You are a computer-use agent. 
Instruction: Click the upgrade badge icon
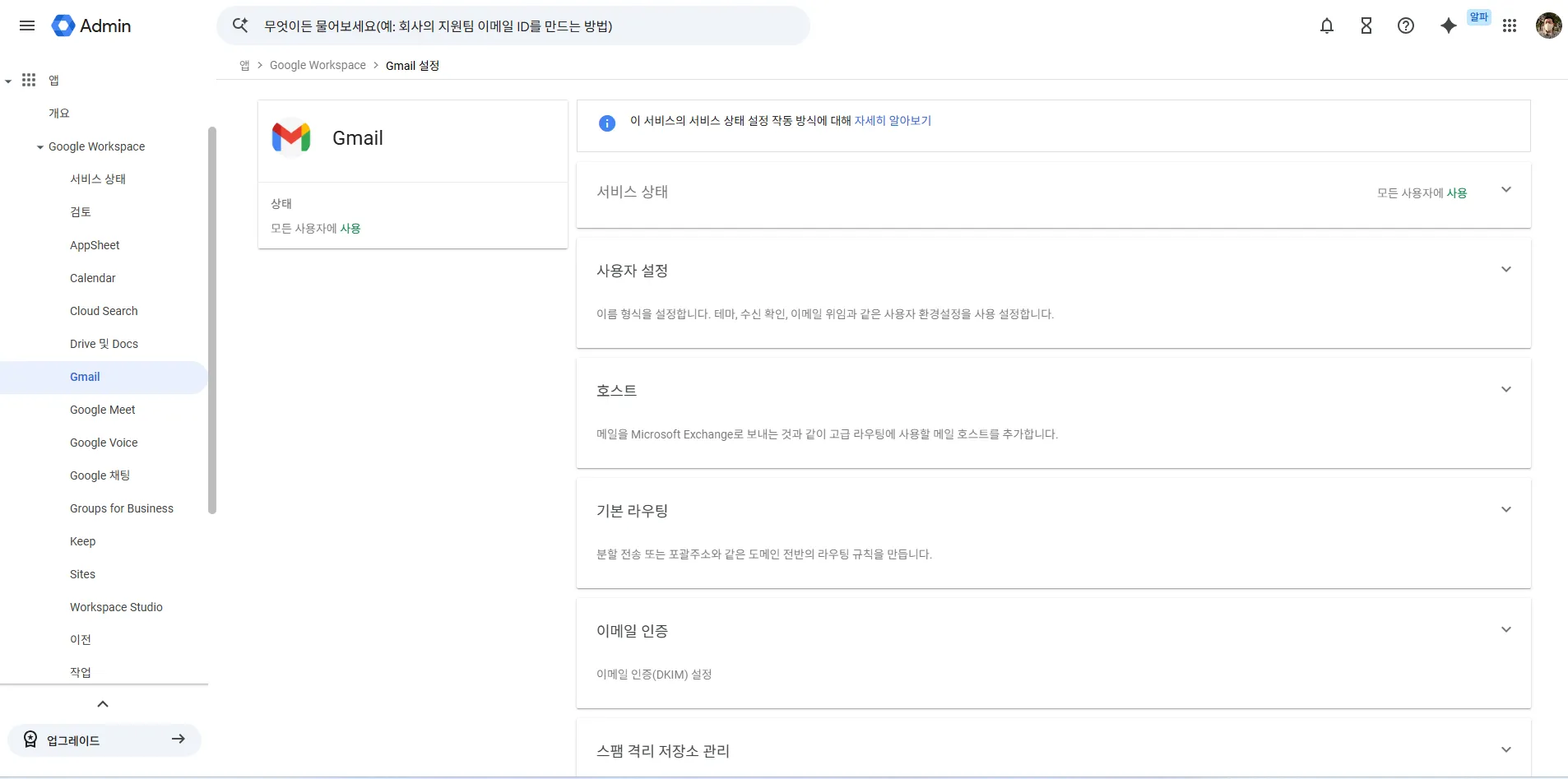coord(30,740)
